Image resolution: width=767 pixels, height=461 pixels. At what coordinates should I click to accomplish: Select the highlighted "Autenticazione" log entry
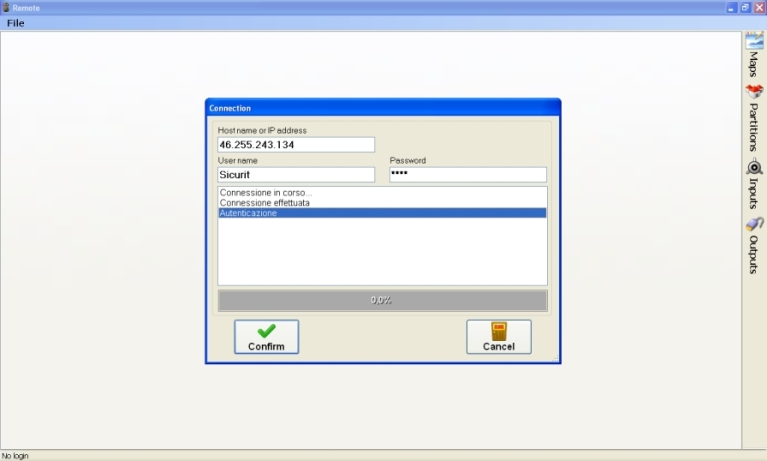[x=249, y=213]
